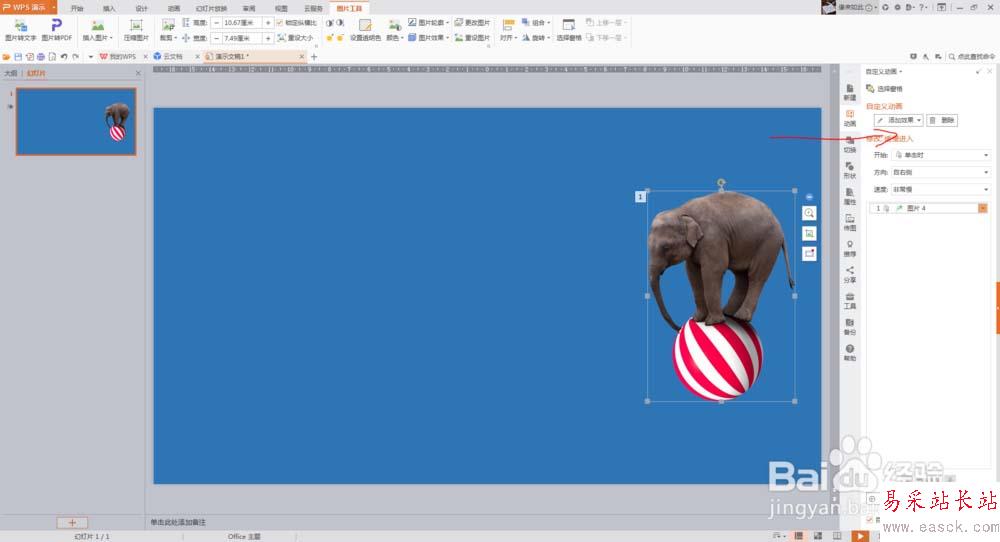Click the zoom magnifier icon beside the elephant

tap(809, 214)
